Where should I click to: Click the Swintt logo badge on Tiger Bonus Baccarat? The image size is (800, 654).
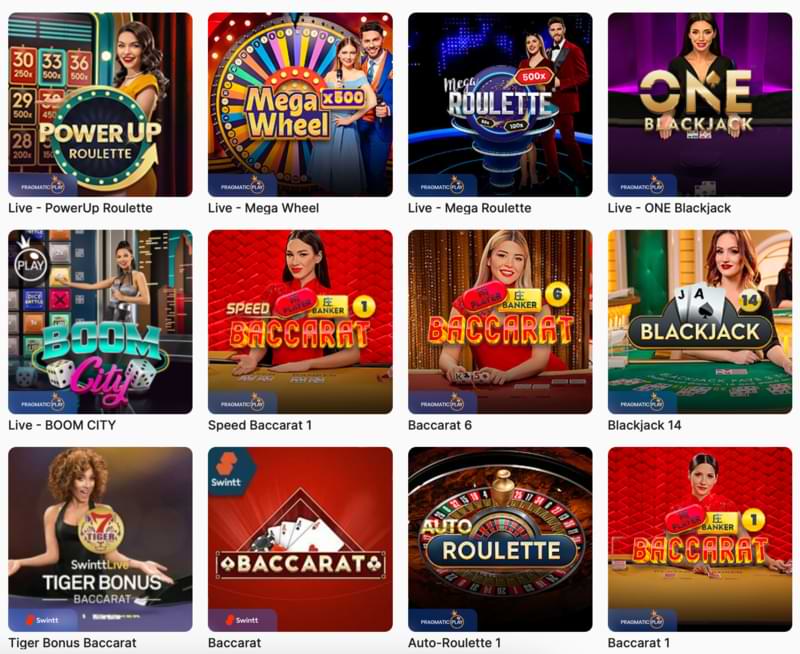coord(42,620)
